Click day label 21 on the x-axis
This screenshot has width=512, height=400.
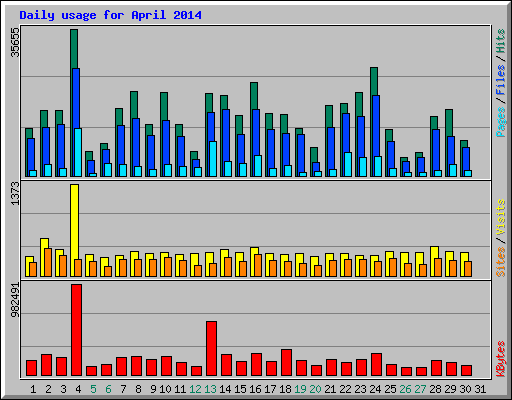330,389
